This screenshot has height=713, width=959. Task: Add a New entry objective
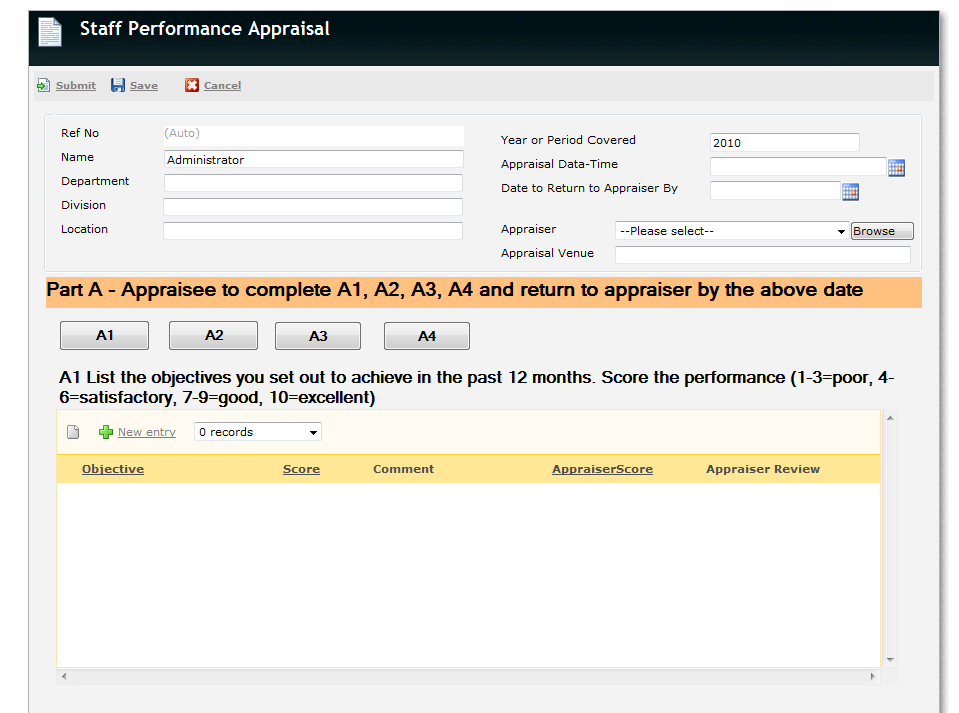tap(147, 432)
